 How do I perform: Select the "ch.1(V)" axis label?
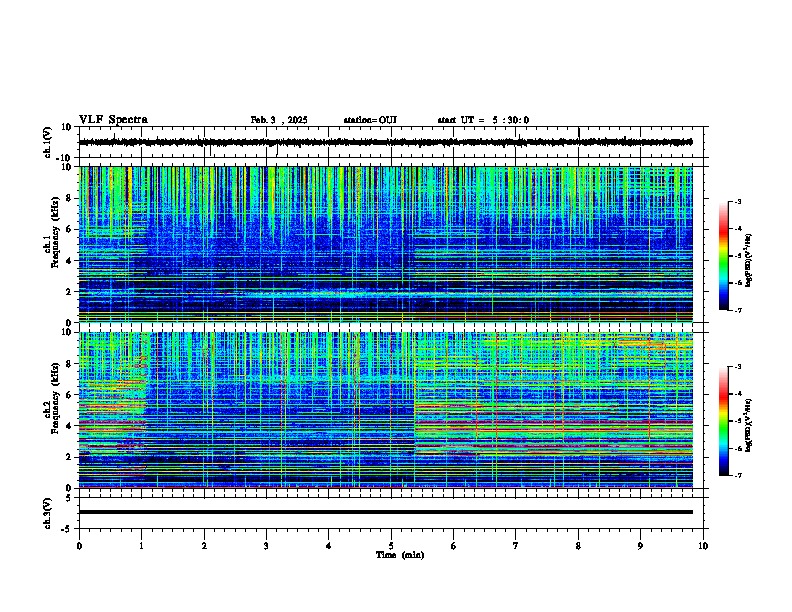click(47, 142)
